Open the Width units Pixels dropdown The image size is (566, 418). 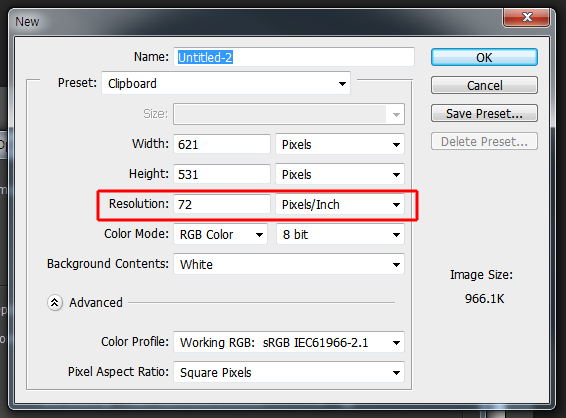pyautogui.click(x=340, y=144)
